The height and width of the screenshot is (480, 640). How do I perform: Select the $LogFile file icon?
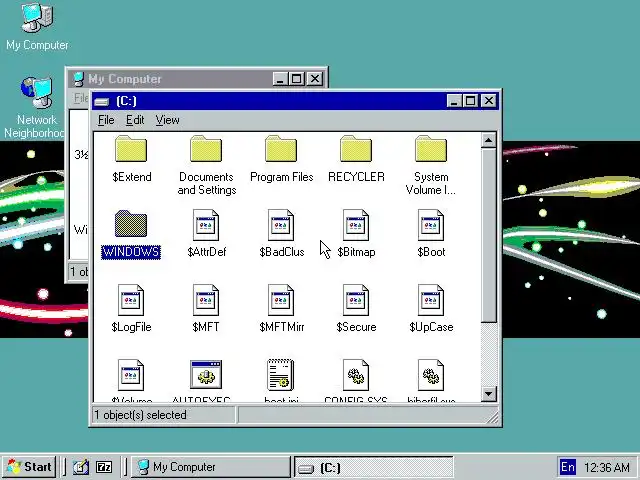(131, 300)
